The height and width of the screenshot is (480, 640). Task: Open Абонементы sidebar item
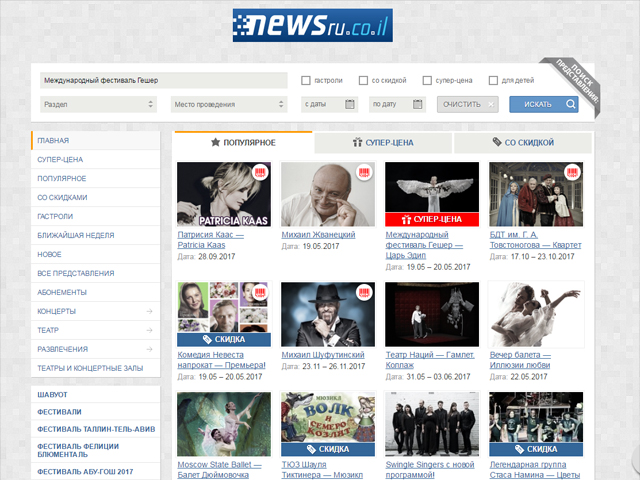[96, 292]
